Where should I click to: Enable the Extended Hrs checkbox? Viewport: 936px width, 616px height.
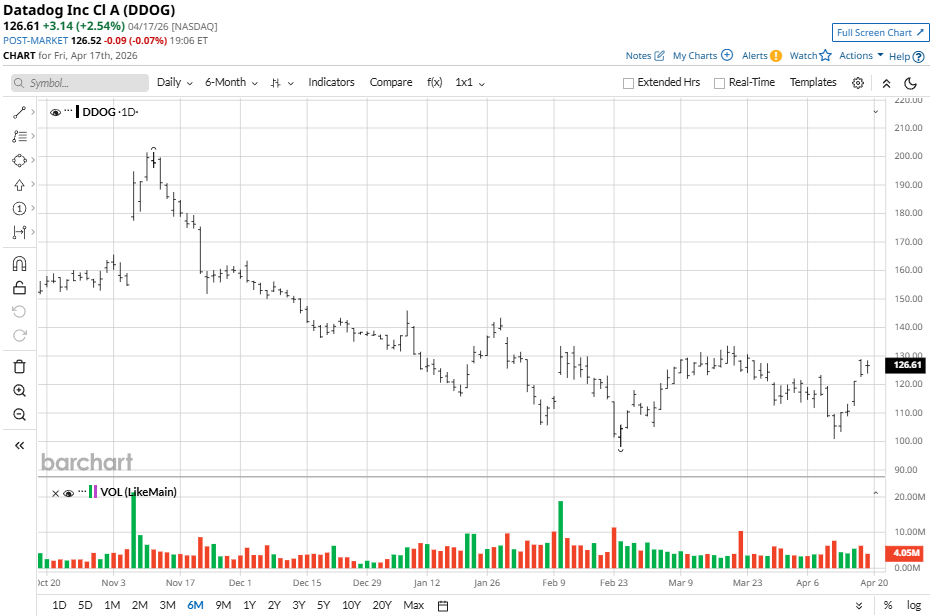(x=628, y=83)
